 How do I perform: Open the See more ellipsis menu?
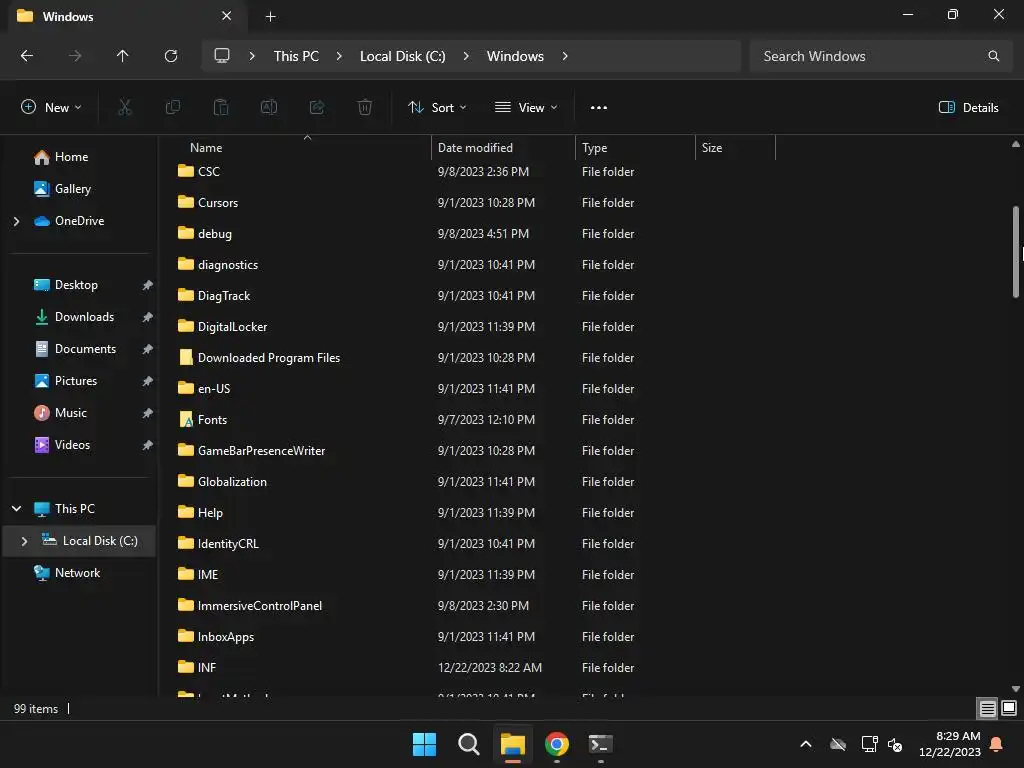point(599,108)
